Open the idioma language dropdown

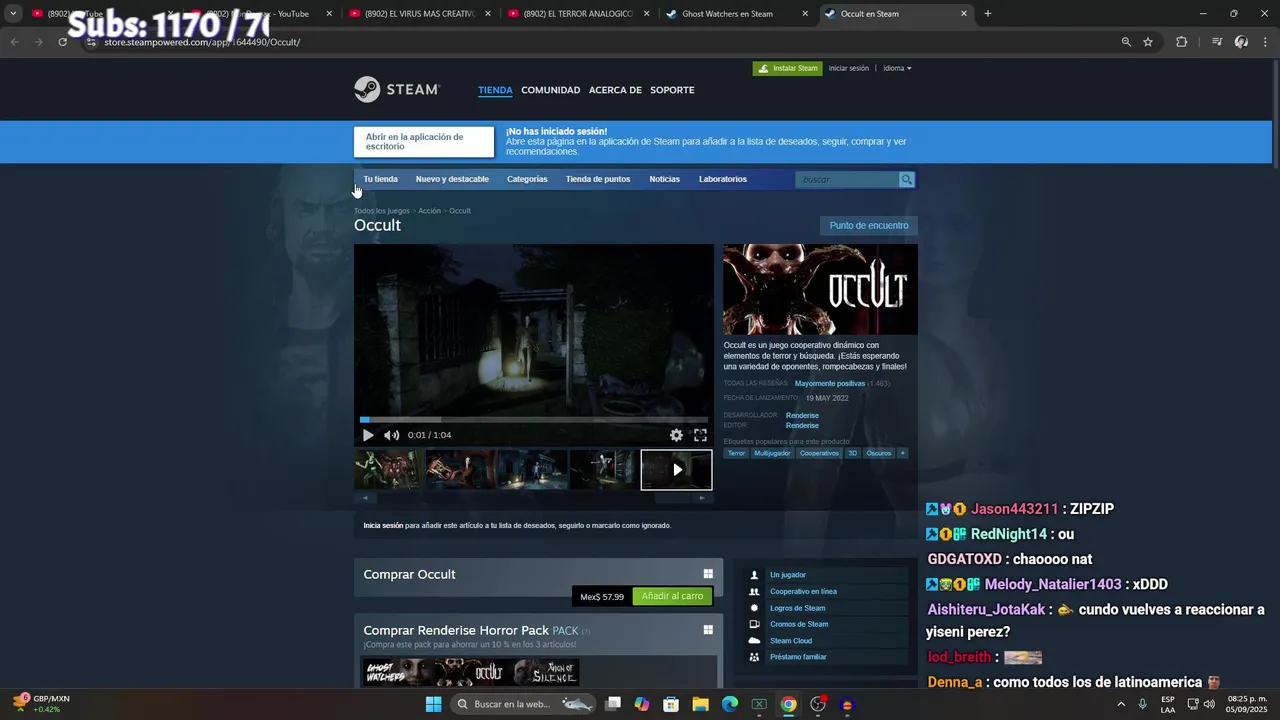897,68
